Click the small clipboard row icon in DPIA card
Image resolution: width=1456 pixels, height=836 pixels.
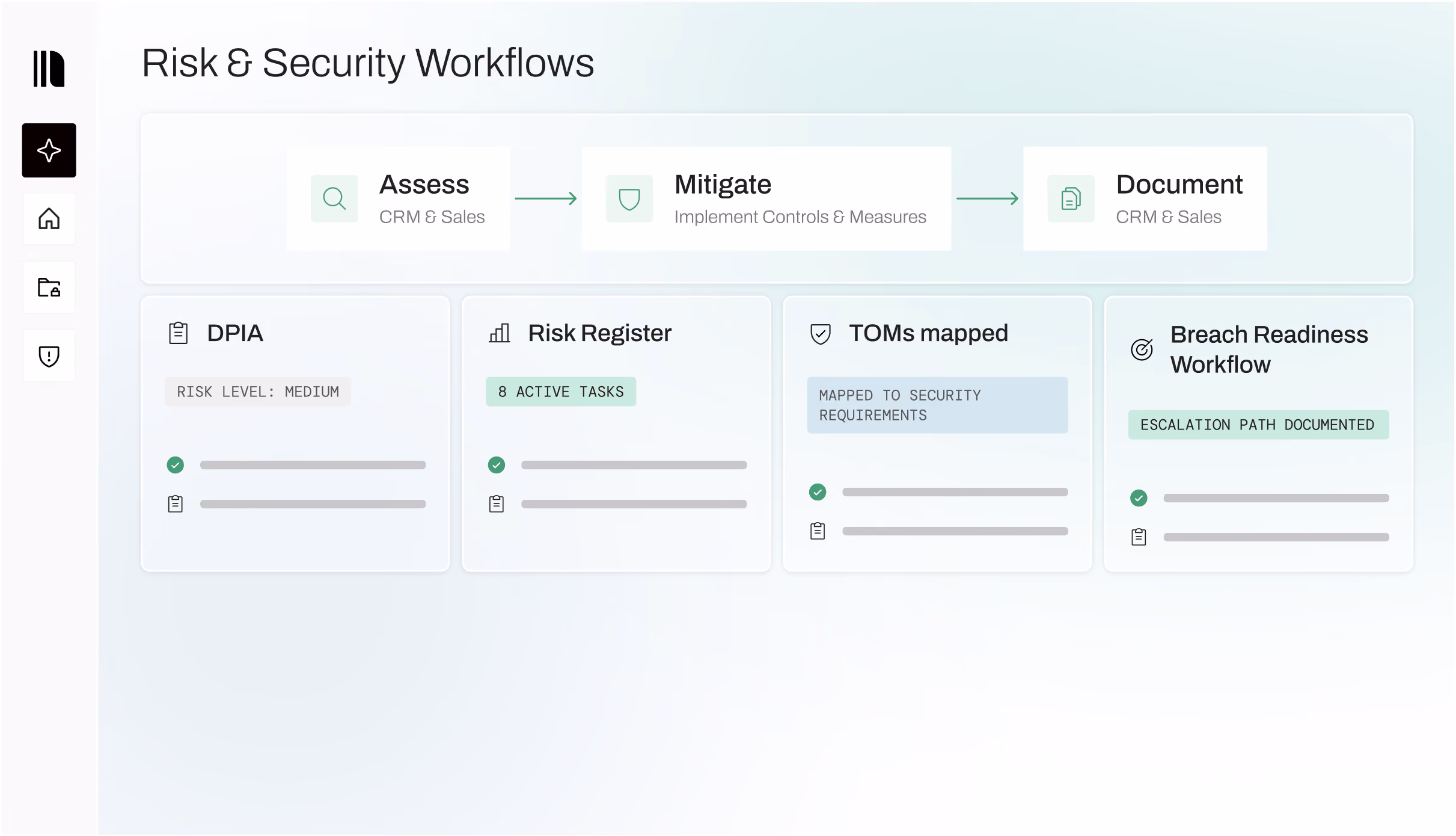pyautogui.click(x=176, y=504)
